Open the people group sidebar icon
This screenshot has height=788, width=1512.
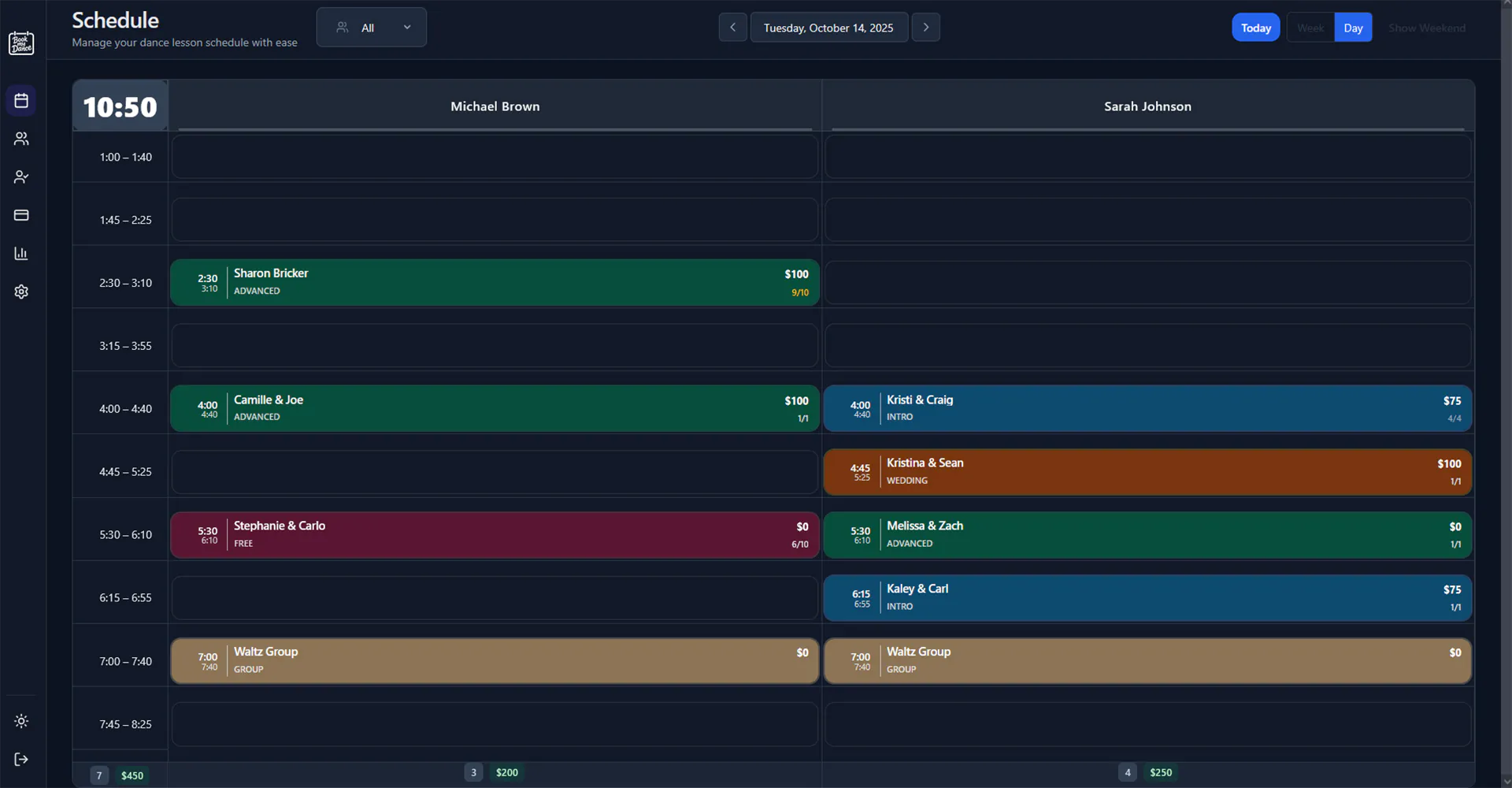pos(21,139)
